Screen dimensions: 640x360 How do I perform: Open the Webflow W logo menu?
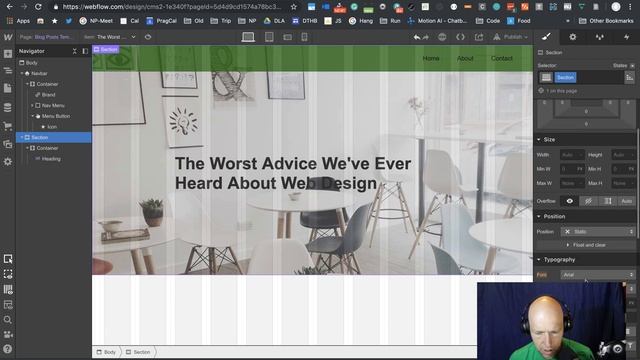click(8, 37)
